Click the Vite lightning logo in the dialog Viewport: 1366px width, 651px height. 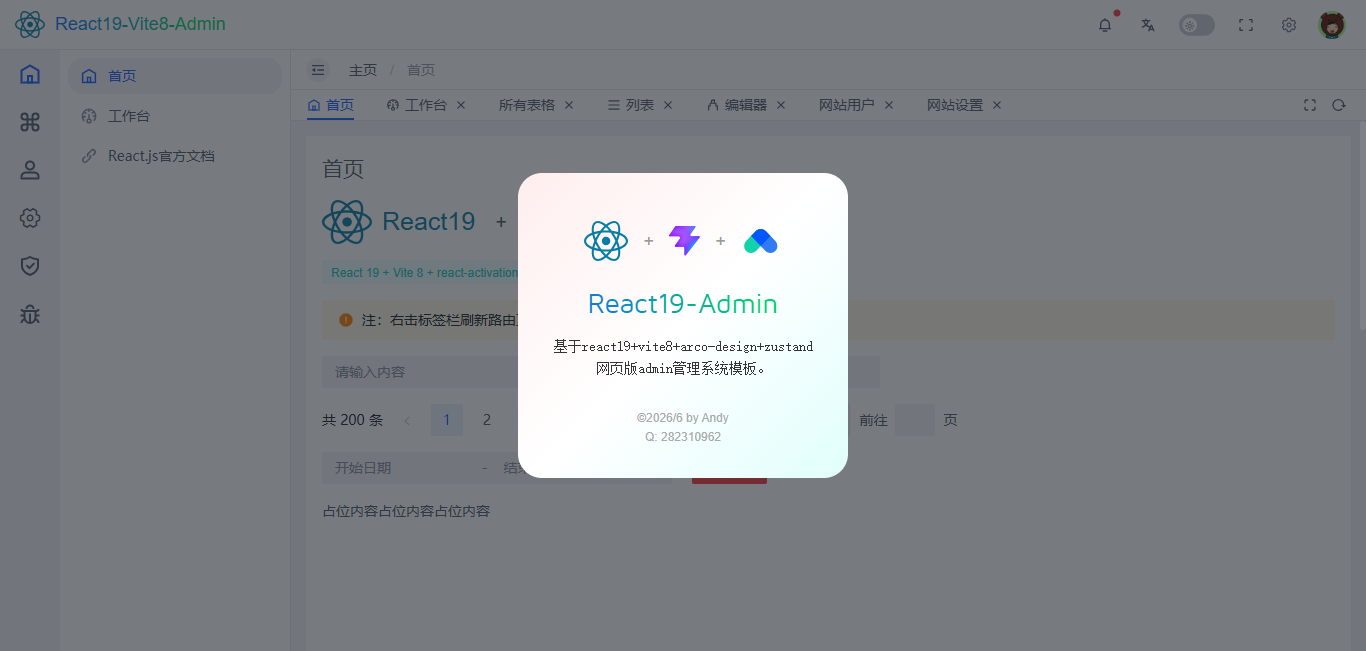coord(684,241)
